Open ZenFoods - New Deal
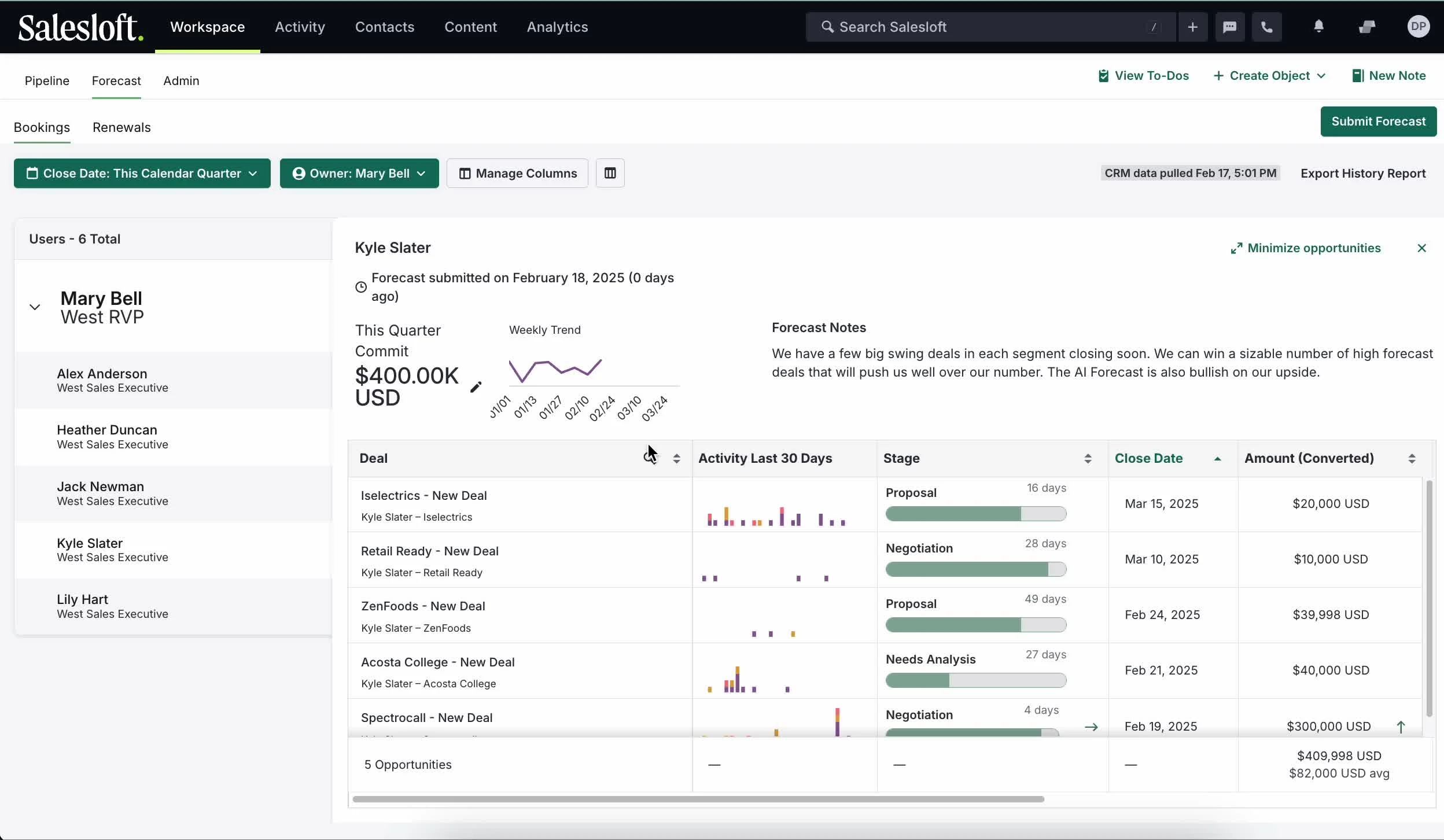Viewport: 1444px width, 840px height. tap(423, 606)
